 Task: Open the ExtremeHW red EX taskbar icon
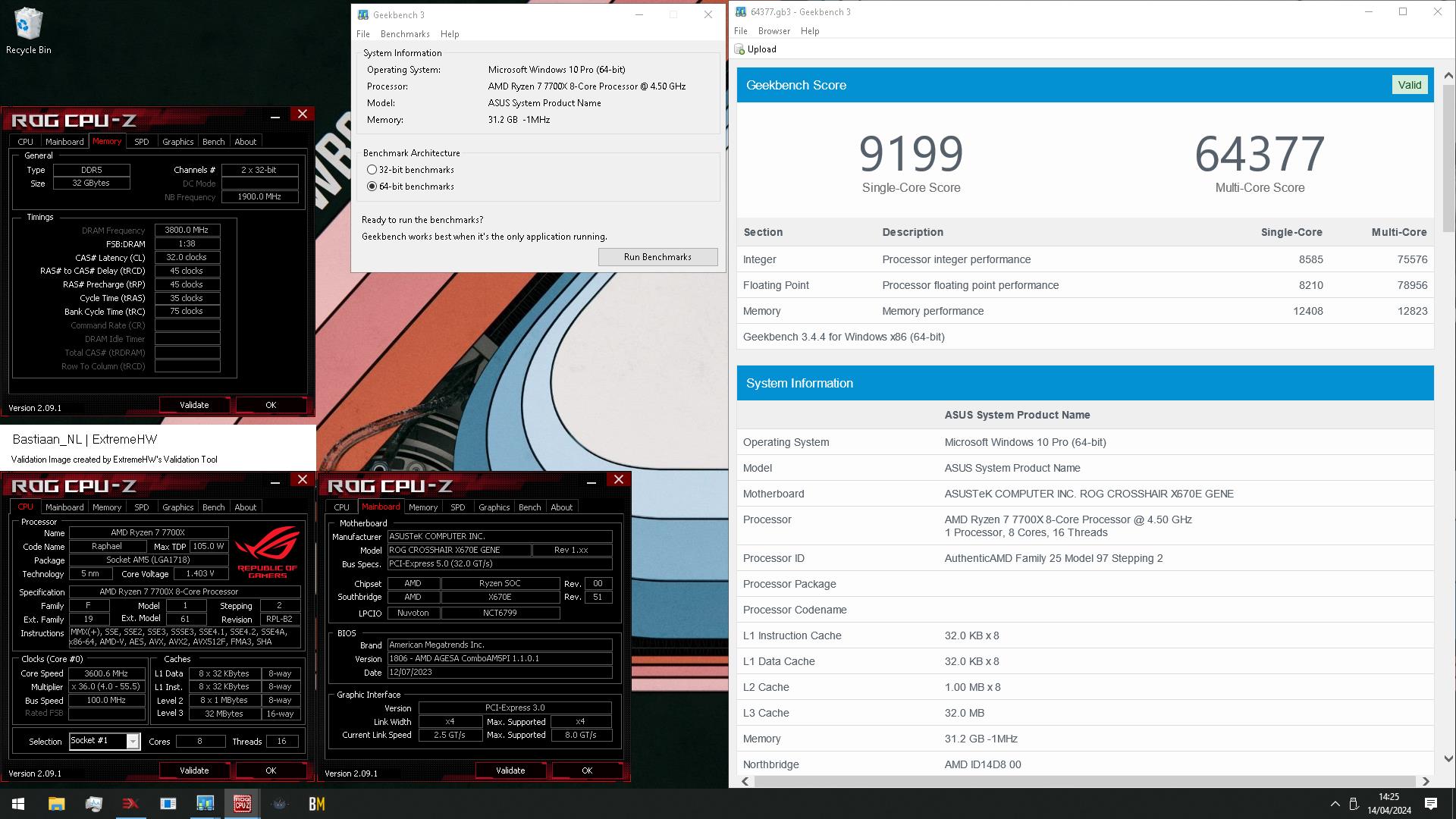coord(130,804)
